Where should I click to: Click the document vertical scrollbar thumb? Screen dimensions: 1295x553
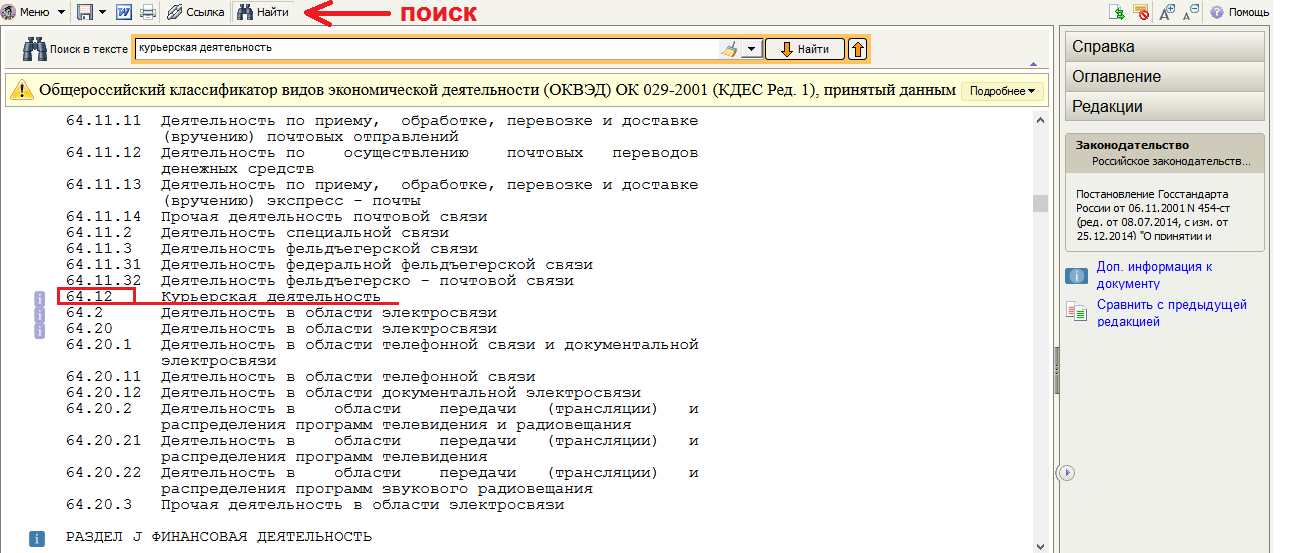[x=1040, y=203]
